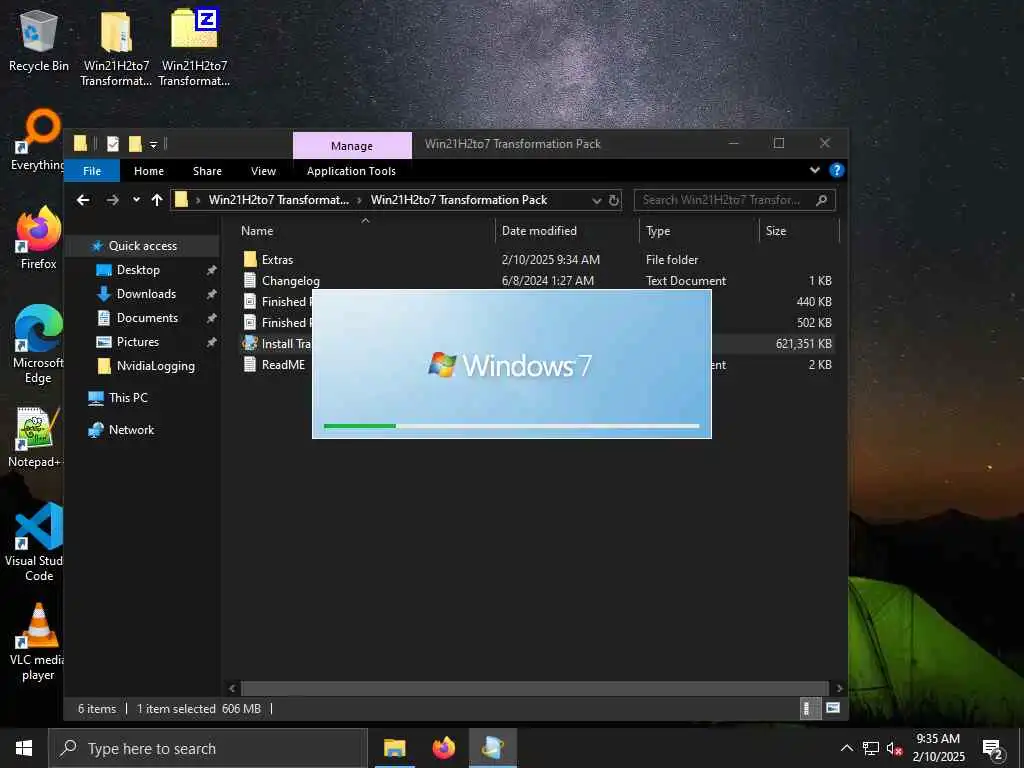Image resolution: width=1024 pixels, height=768 pixels.
Task: Click 621,351 KB size of selected file
Action: [x=803, y=344]
